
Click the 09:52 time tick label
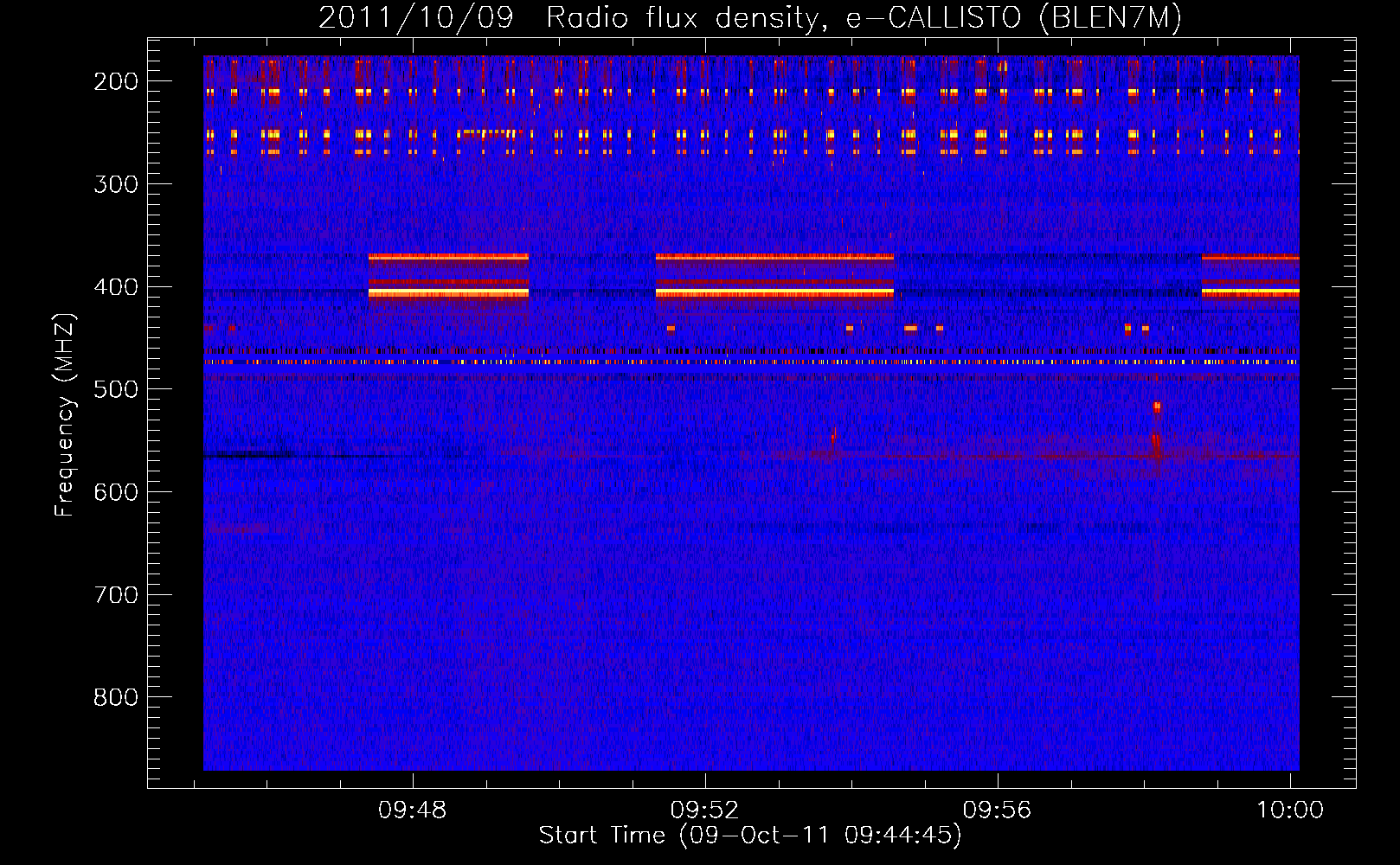[x=705, y=810]
